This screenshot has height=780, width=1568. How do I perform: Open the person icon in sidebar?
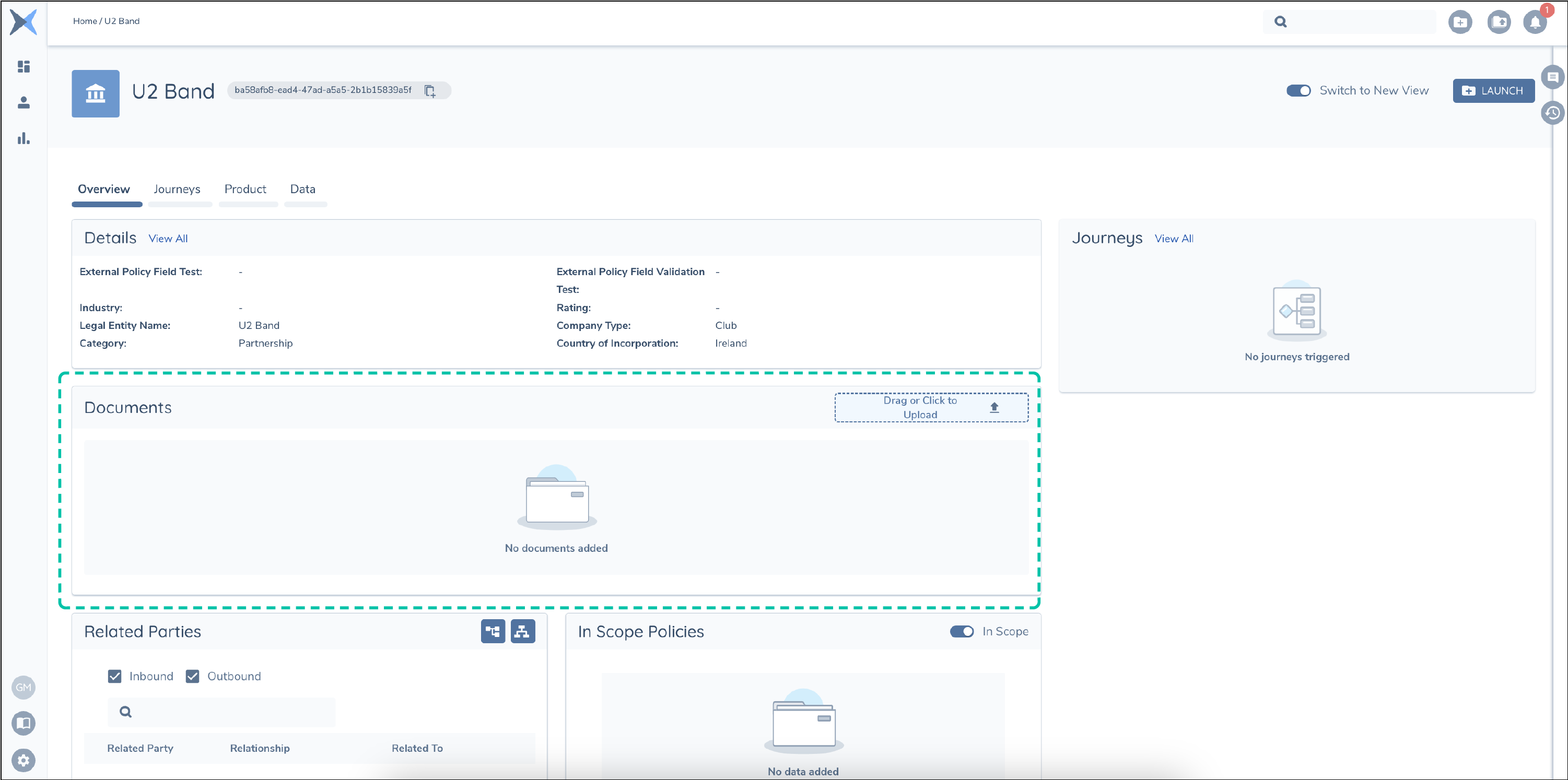pos(24,102)
